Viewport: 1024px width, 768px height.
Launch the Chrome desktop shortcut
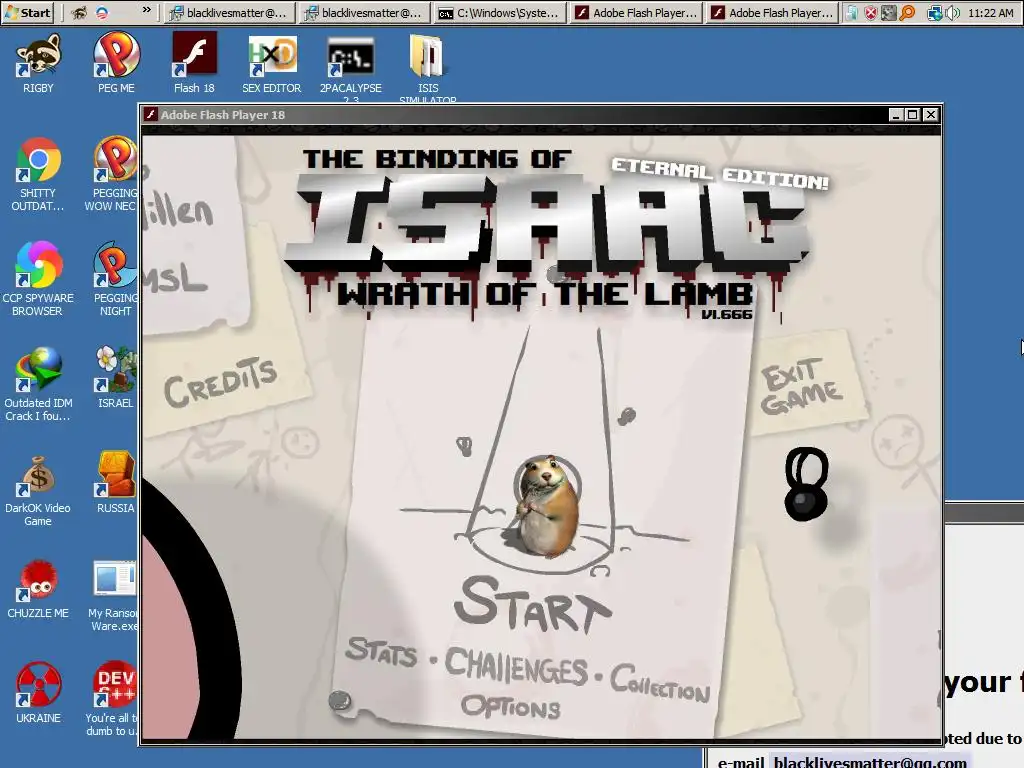[x=39, y=175]
